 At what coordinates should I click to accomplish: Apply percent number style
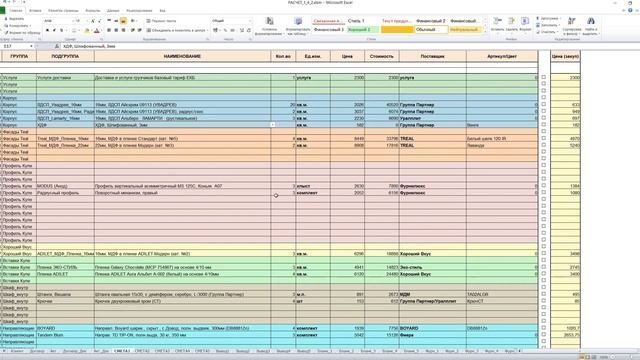[x=225, y=31]
